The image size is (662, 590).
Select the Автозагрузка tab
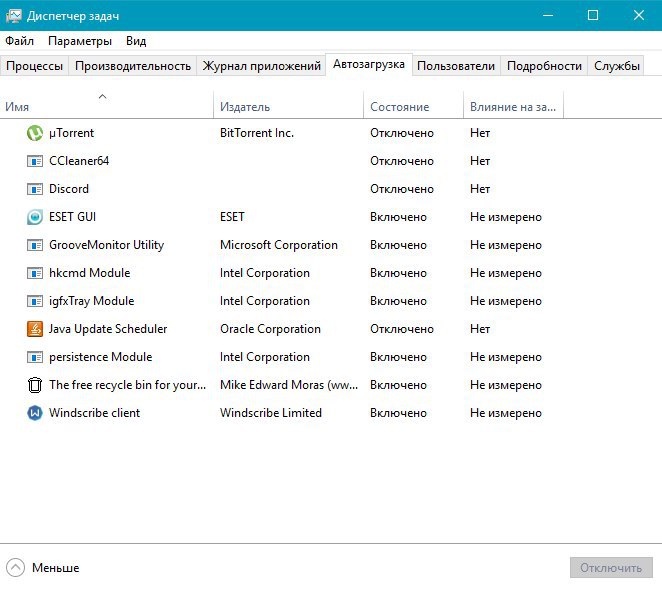click(x=369, y=64)
